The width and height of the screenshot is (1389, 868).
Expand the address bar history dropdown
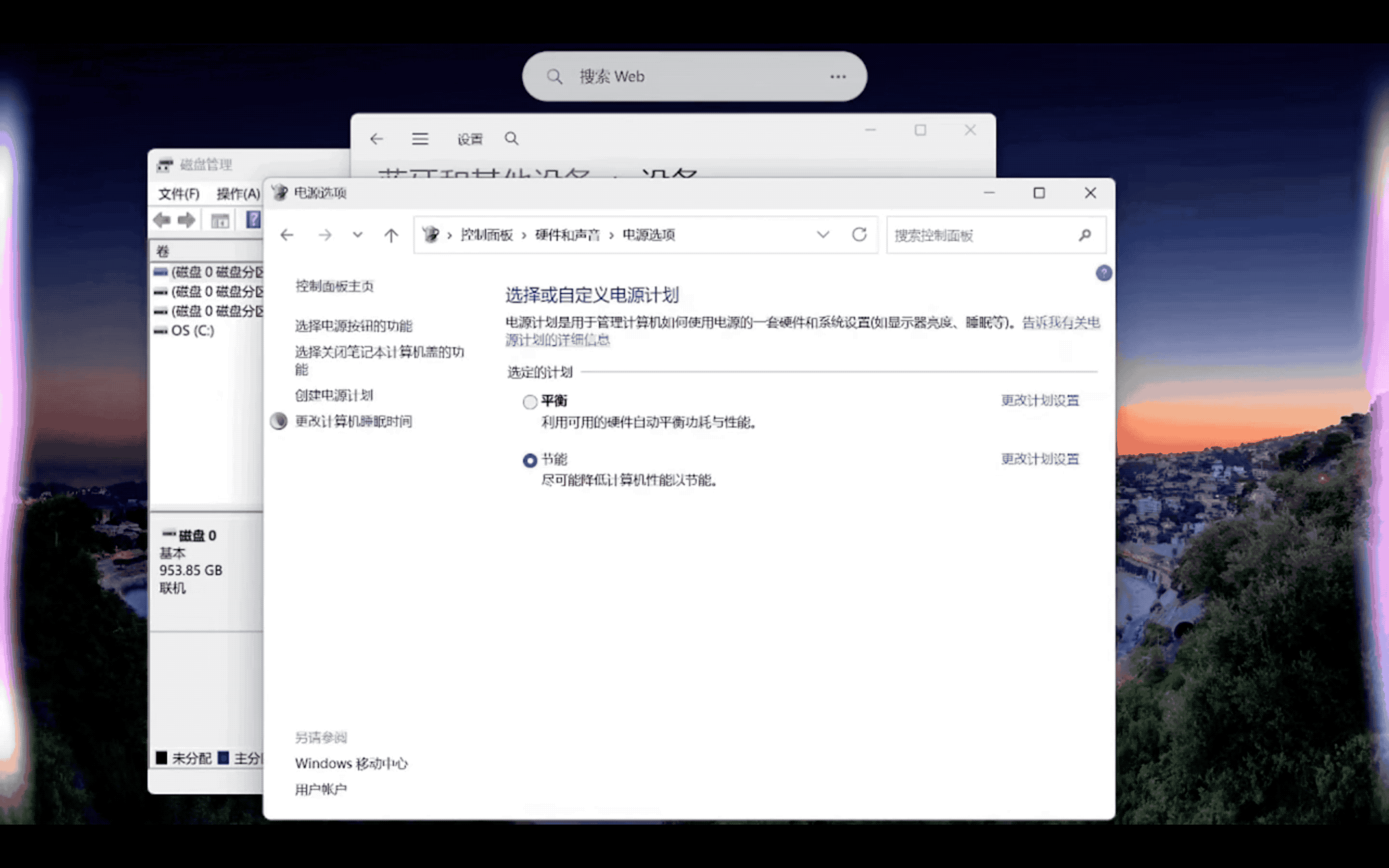click(x=822, y=234)
